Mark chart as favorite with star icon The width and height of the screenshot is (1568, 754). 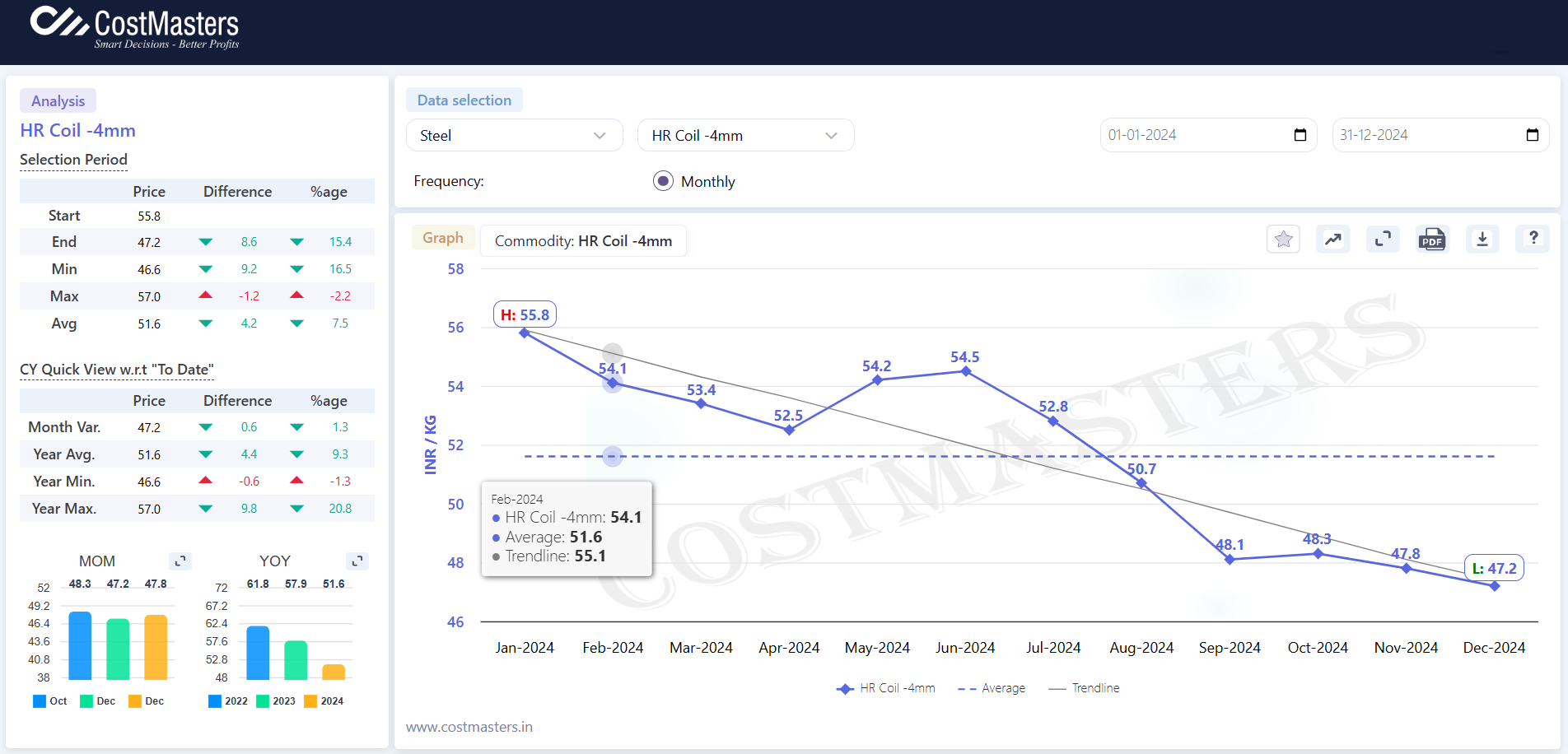[1283, 239]
